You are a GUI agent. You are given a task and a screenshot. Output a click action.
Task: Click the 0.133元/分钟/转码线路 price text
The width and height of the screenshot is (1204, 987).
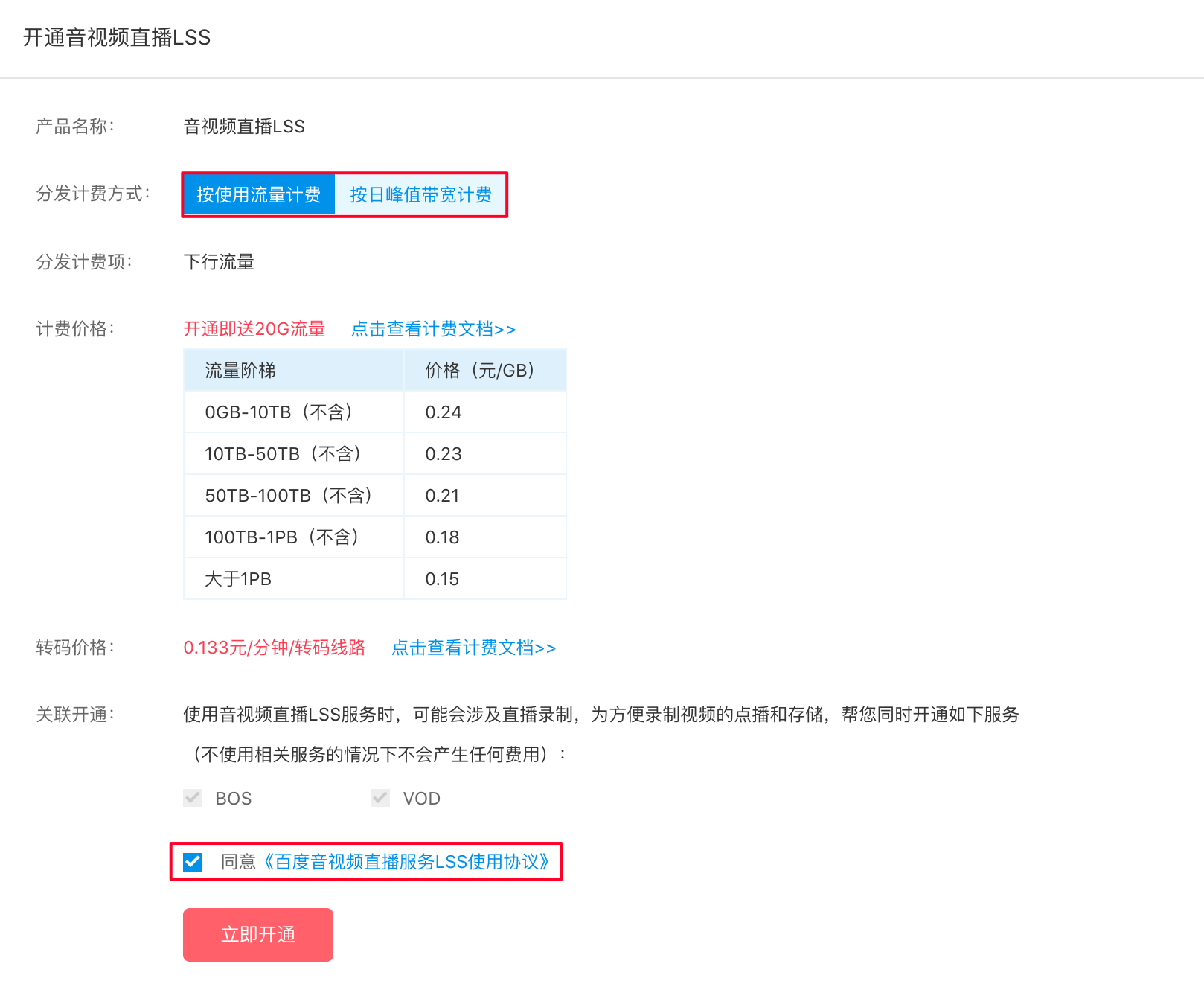click(x=275, y=648)
